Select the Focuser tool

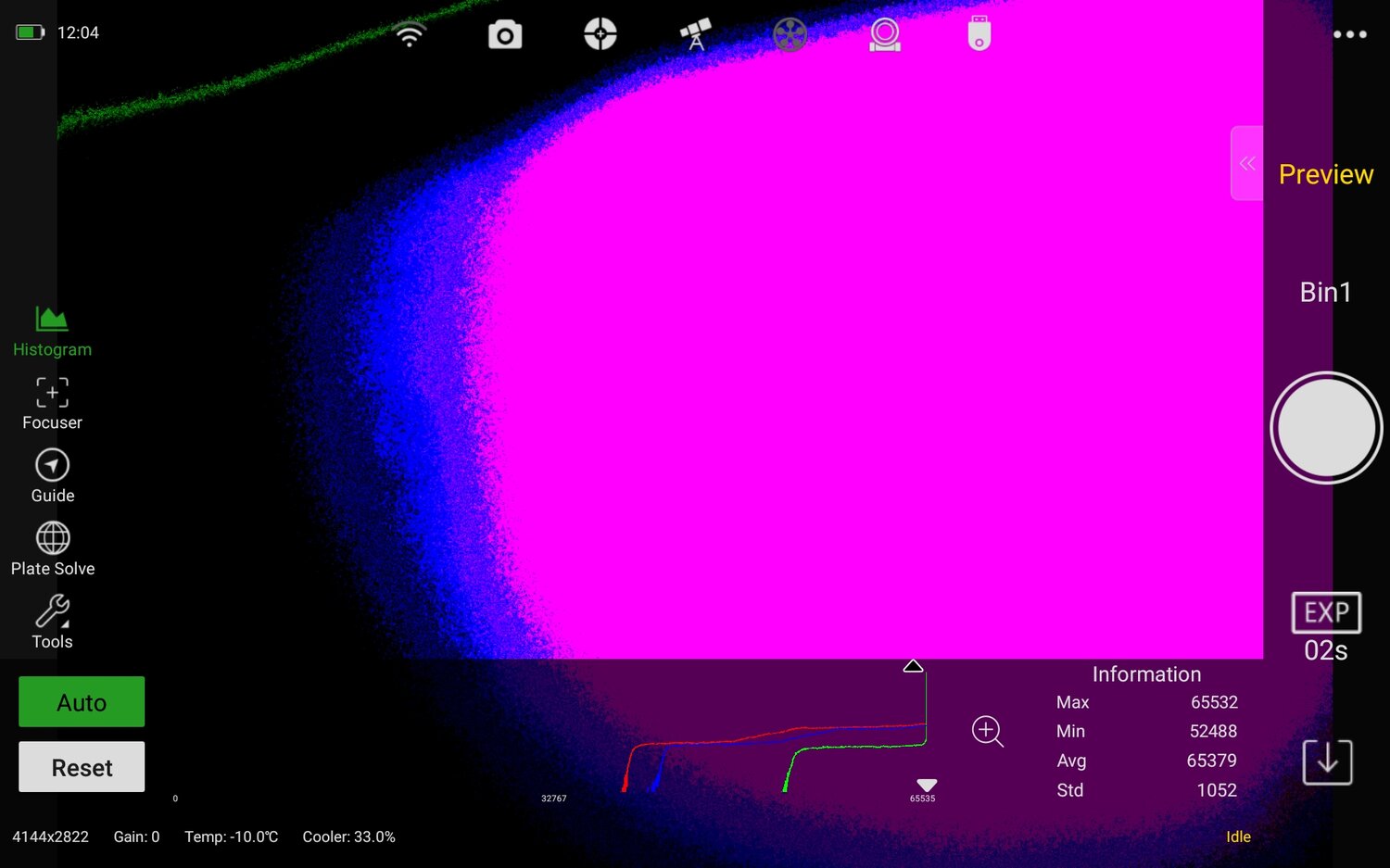pyautogui.click(x=52, y=403)
